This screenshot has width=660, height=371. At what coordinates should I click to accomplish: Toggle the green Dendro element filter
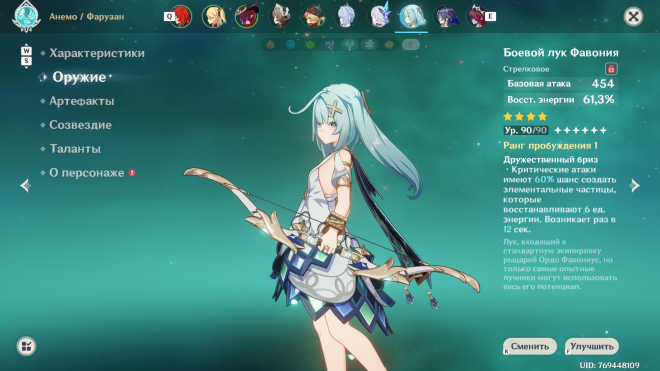310,44
